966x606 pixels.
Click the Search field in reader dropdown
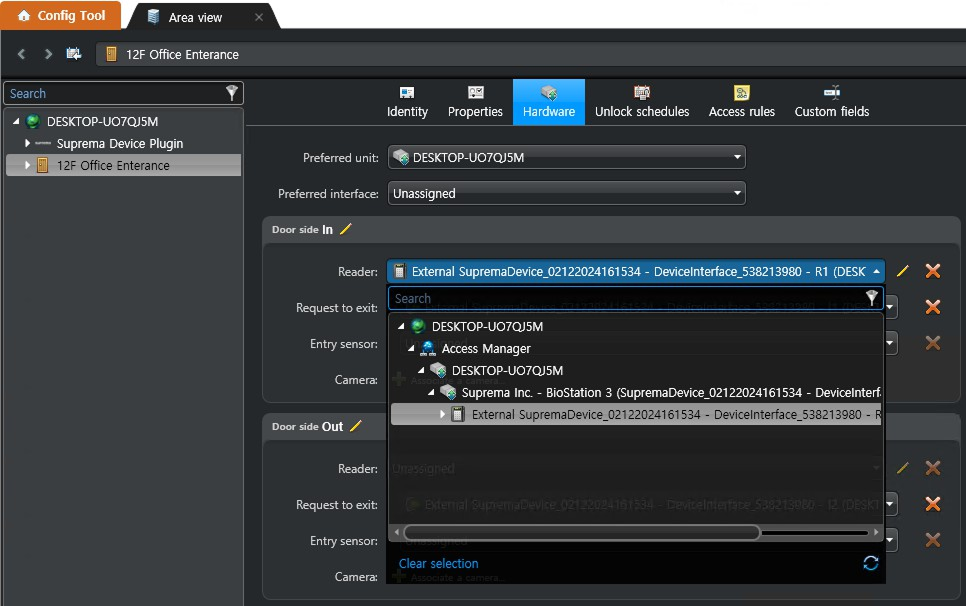tap(625, 298)
